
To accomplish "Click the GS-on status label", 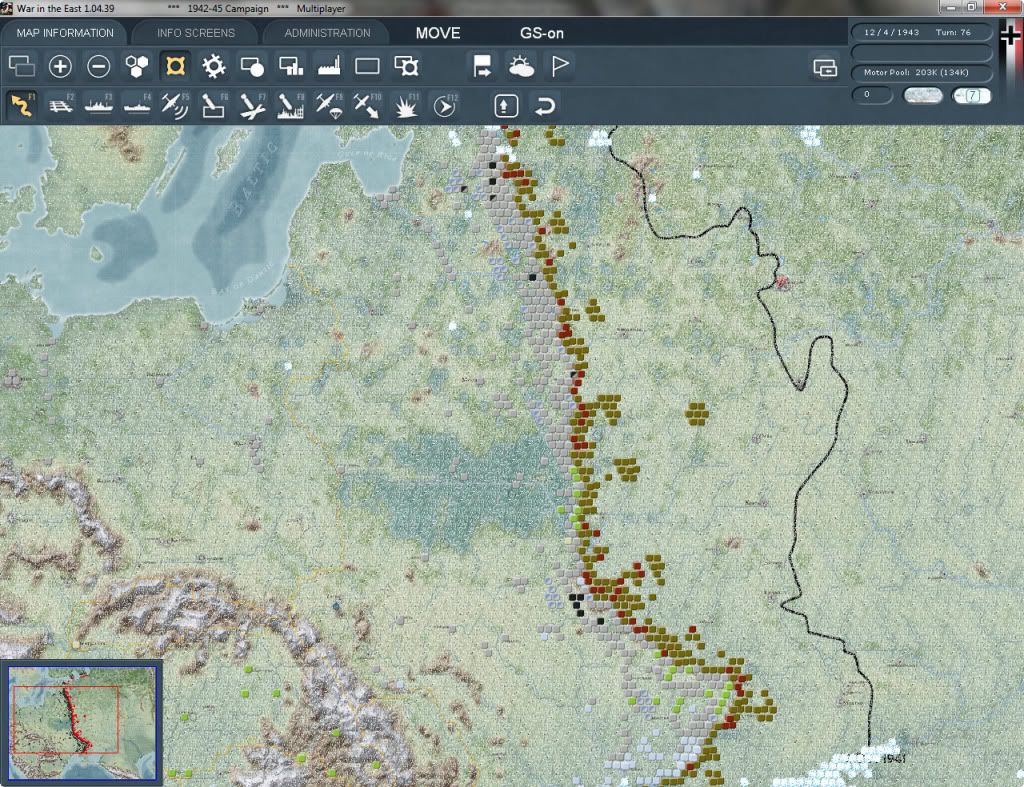I will click(x=541, y=33).
